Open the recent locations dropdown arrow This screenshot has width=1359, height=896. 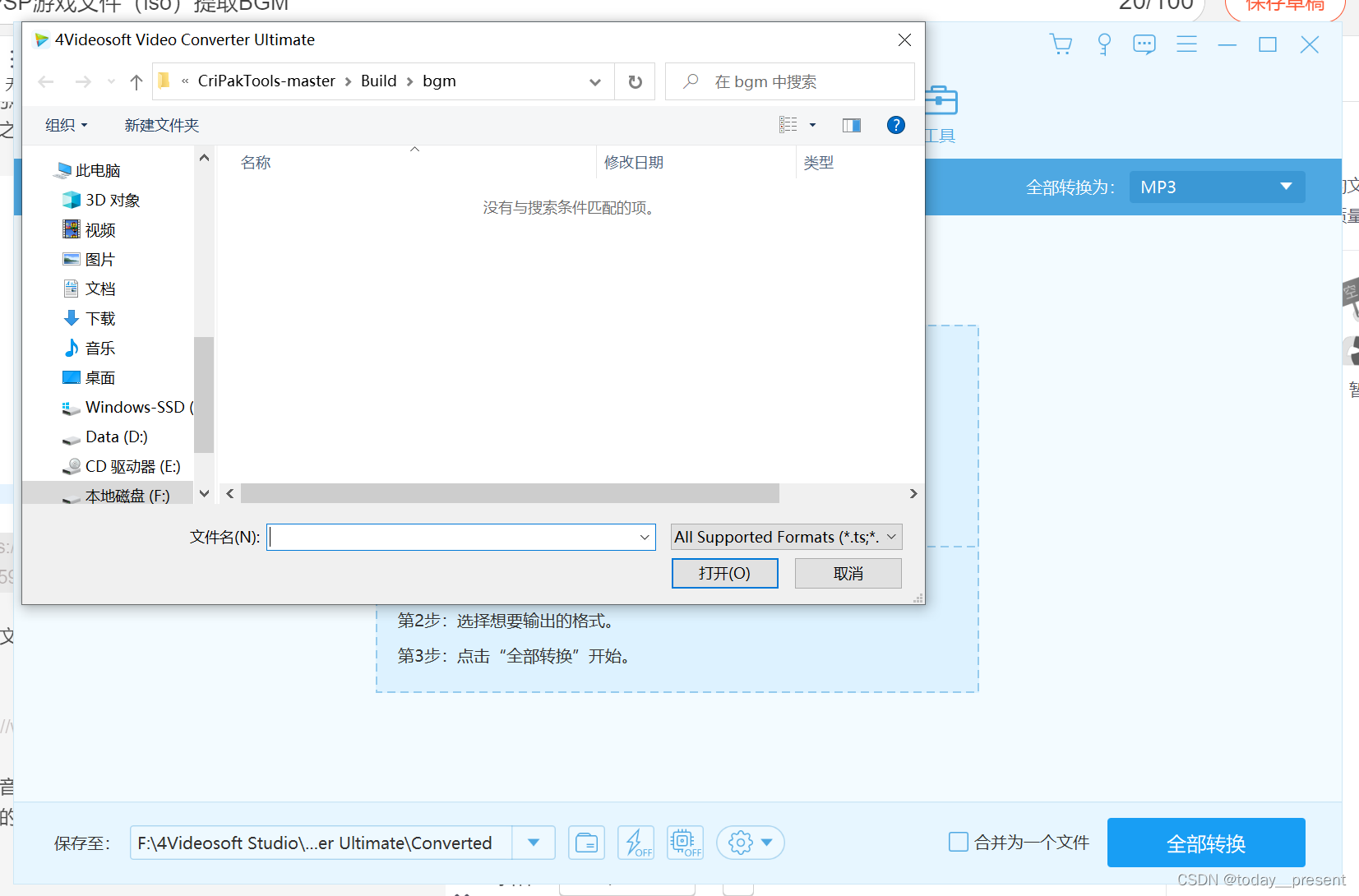[x=111, y=81]
